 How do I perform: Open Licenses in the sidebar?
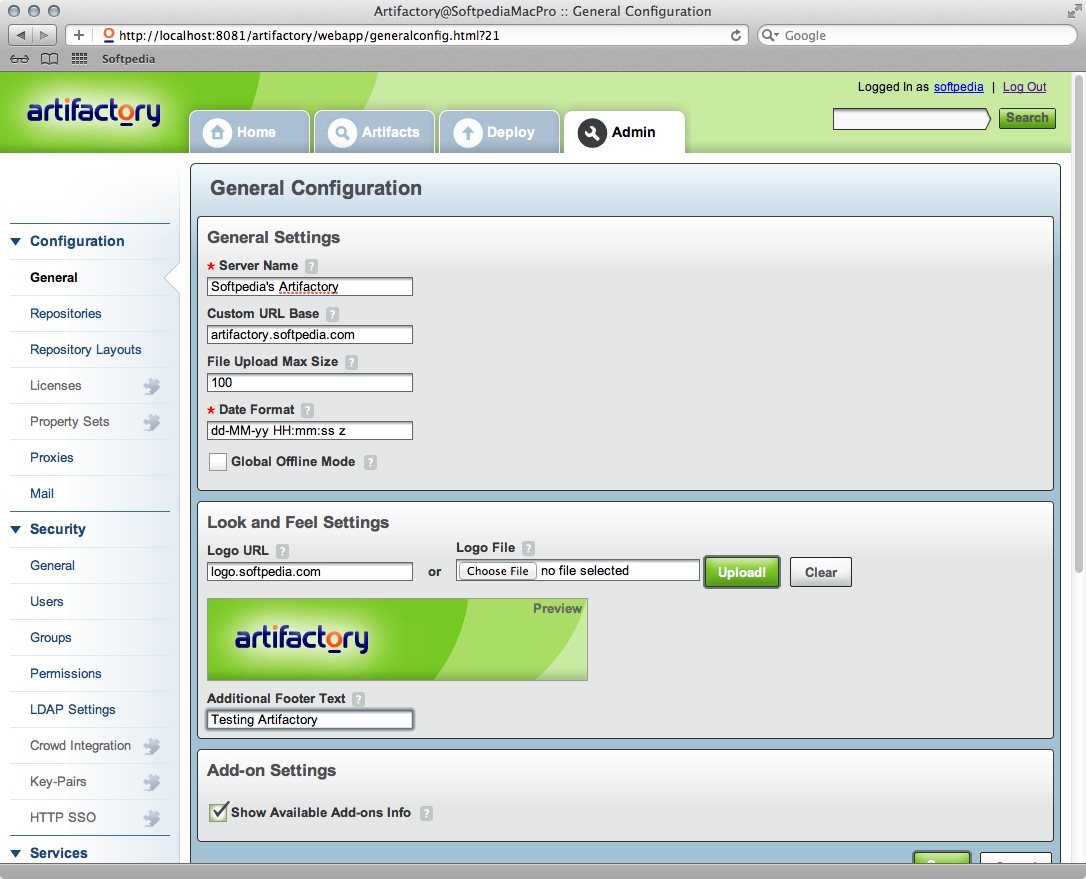[x=55, y=386]
